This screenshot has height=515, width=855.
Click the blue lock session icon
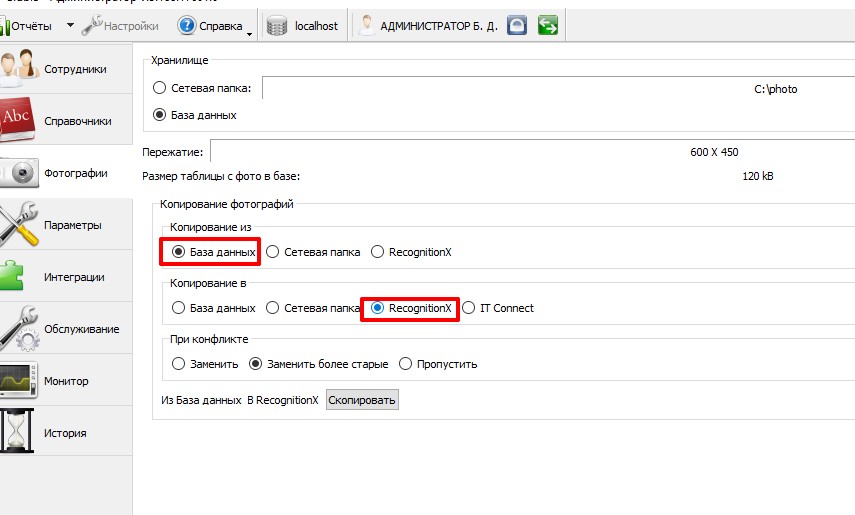516,25
